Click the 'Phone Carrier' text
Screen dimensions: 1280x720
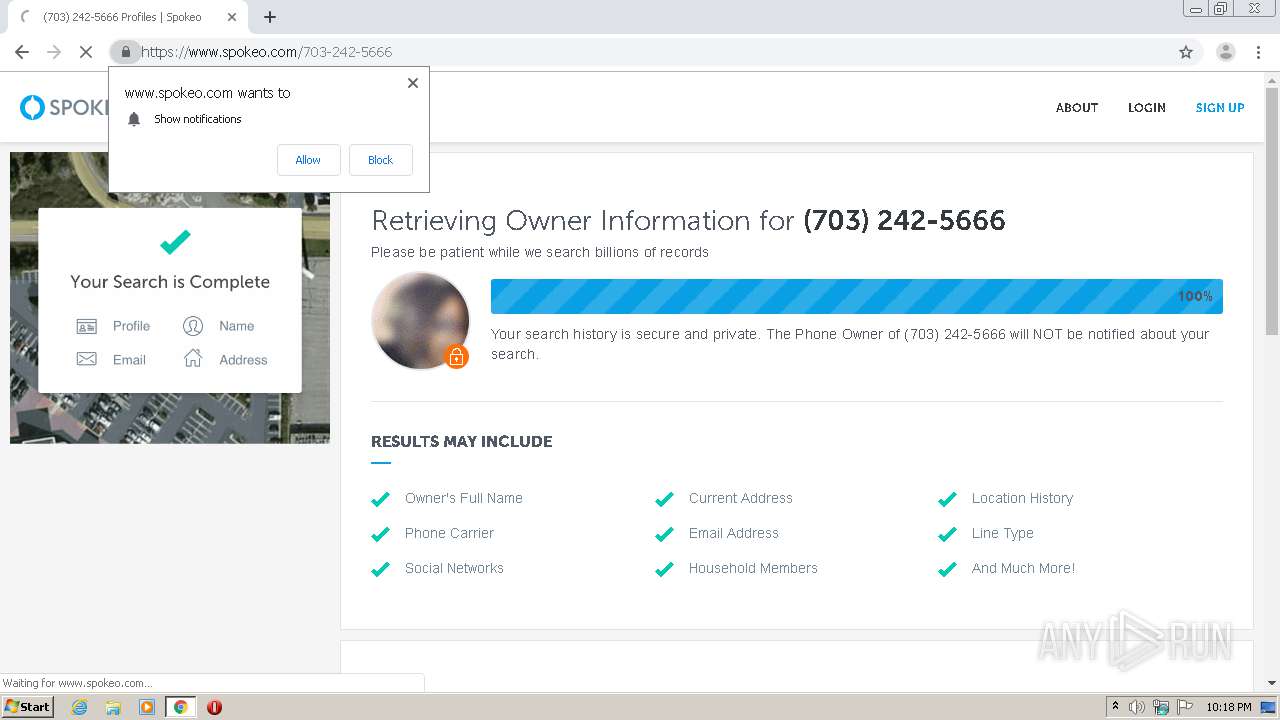(449, 533)
